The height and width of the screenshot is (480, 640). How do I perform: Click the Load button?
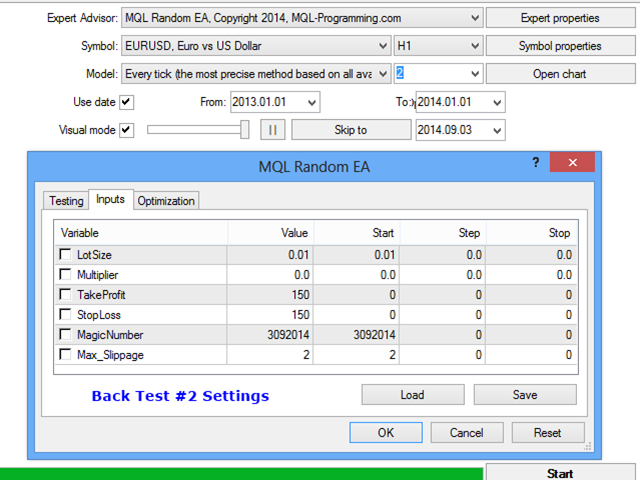pos(413,395)
